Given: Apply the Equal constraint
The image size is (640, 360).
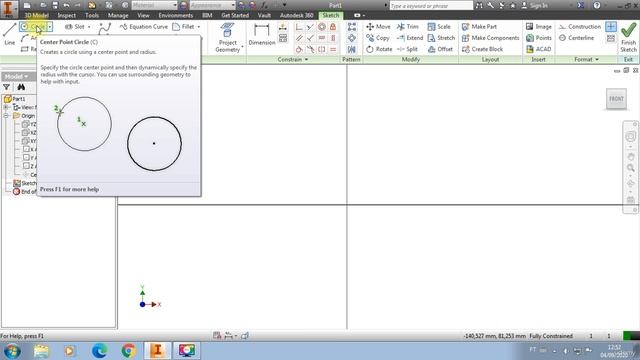Looking at the screenshot, I should click(333, 49).
